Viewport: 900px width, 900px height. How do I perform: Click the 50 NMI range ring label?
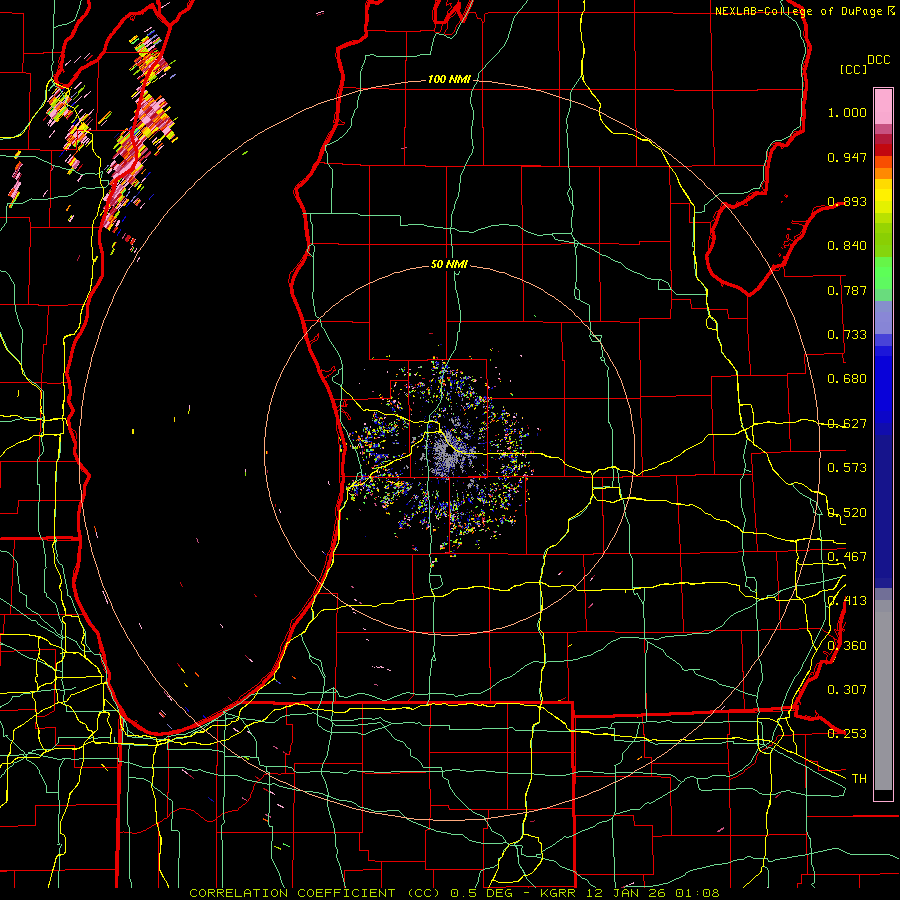coord(449,265)
